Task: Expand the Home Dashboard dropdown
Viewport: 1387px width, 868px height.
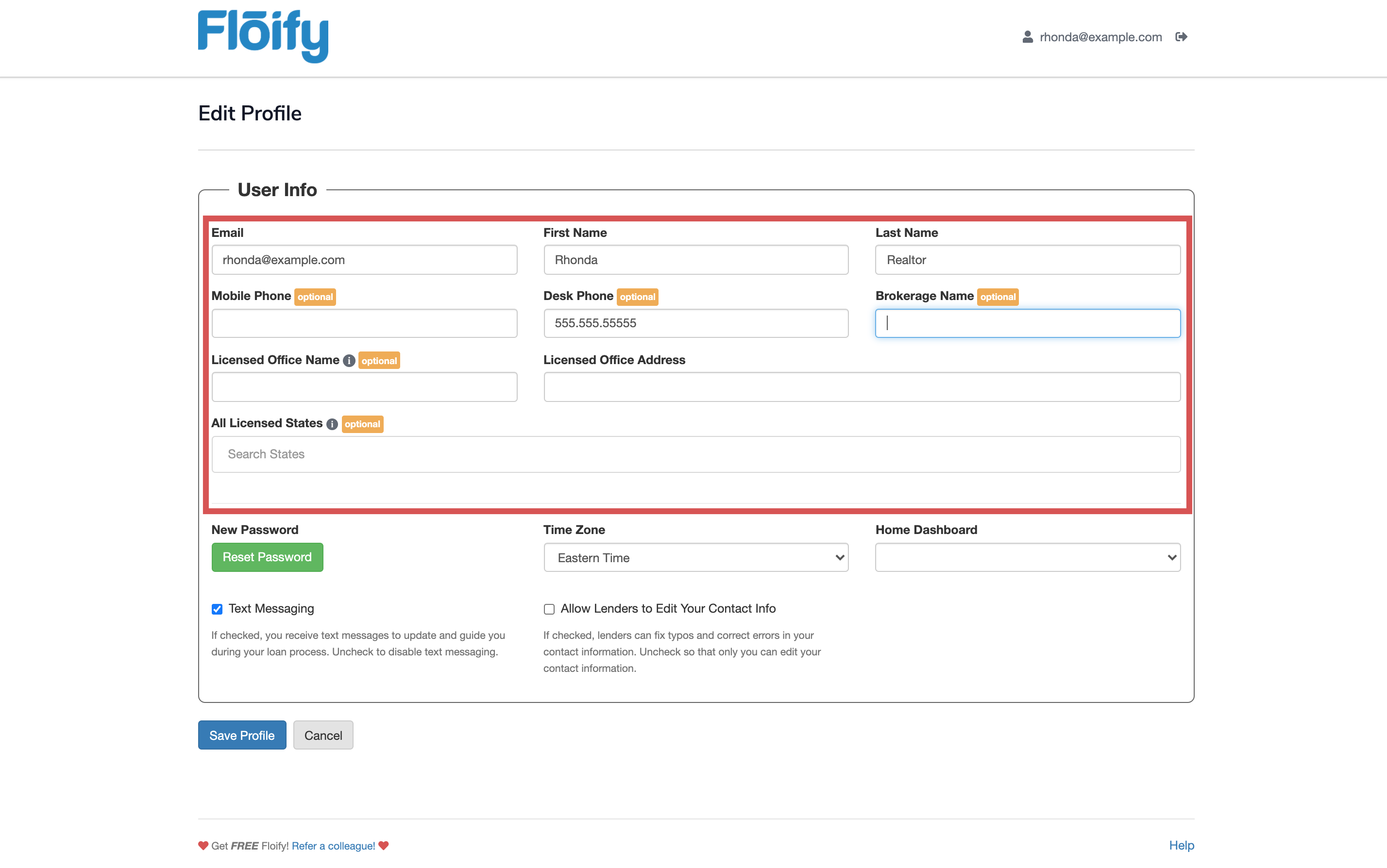Action: point(1027,557)
